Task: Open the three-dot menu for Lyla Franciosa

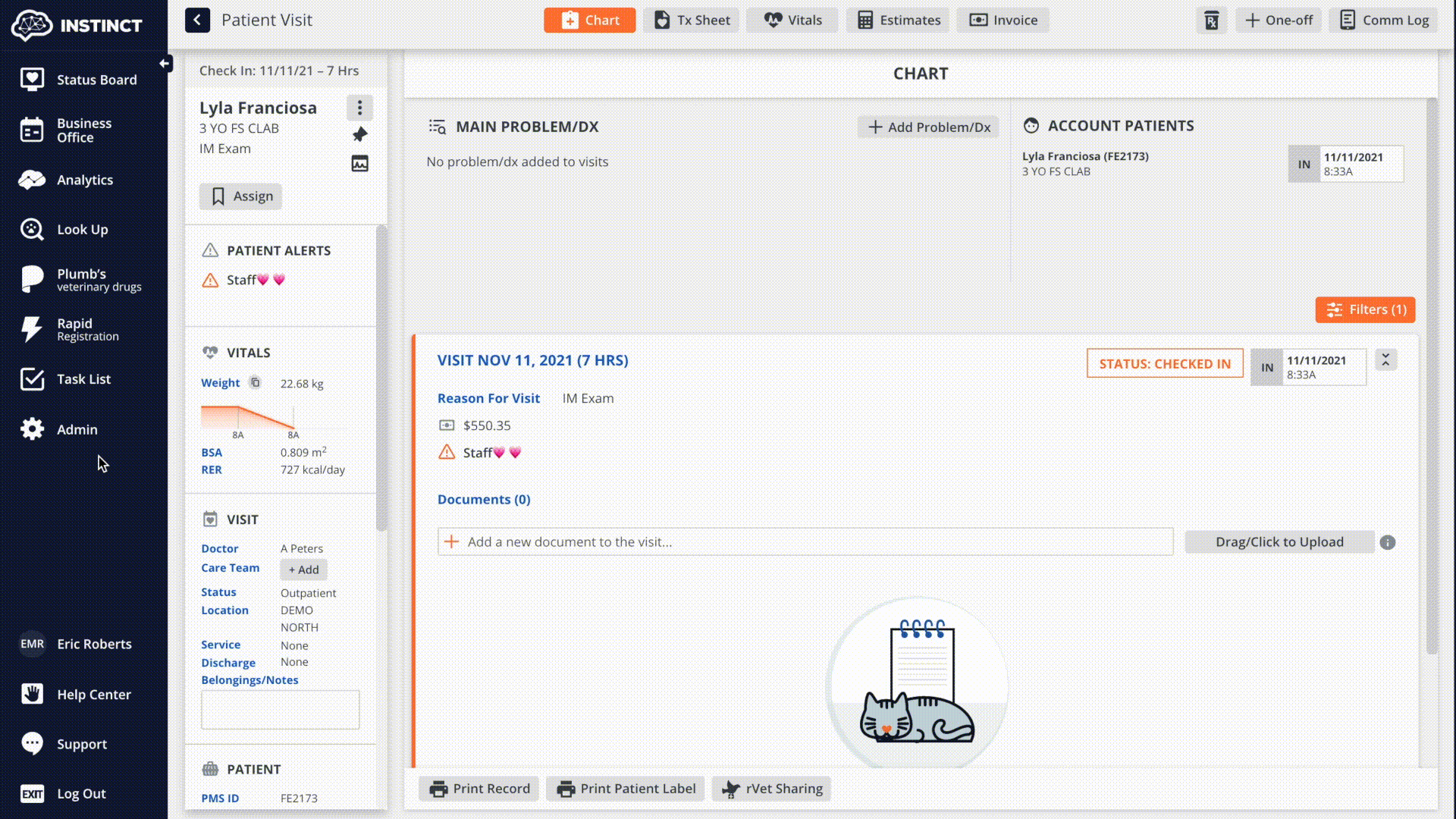Action: 359,108
